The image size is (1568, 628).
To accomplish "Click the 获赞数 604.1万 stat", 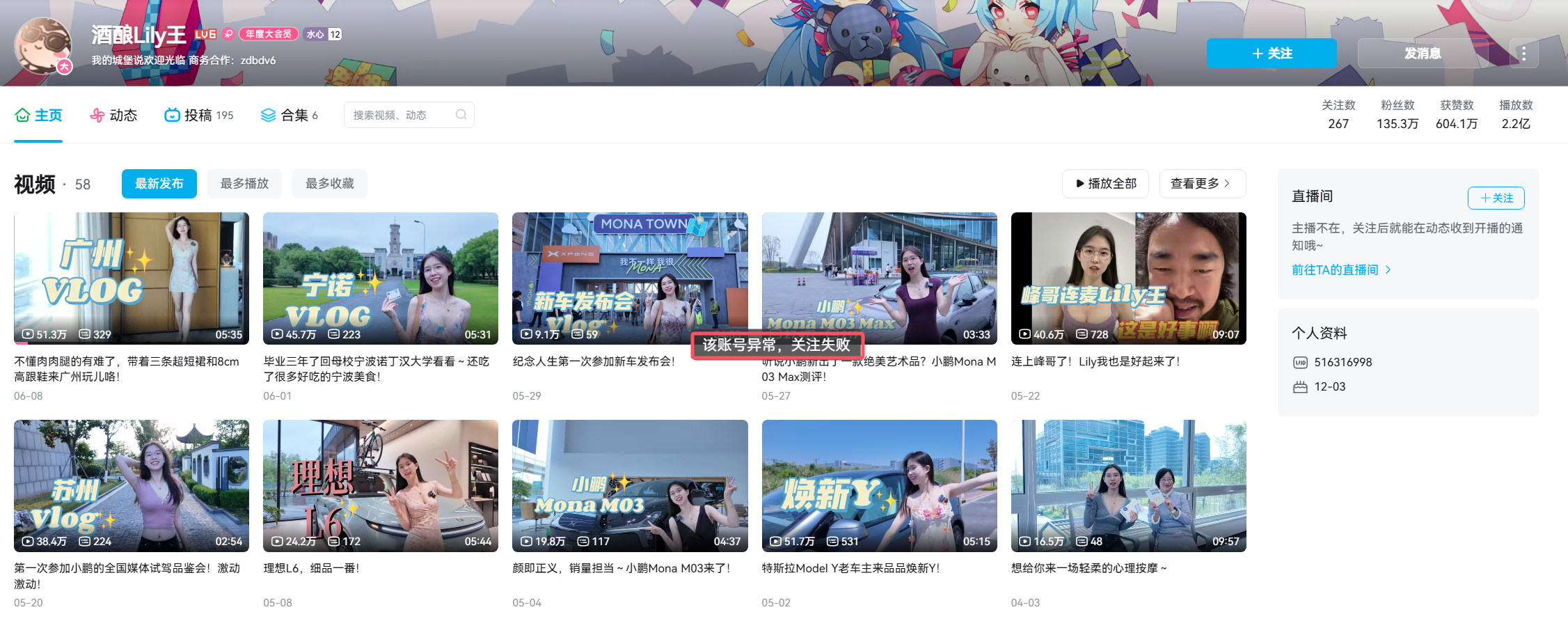I will [x=1457, y=115].
